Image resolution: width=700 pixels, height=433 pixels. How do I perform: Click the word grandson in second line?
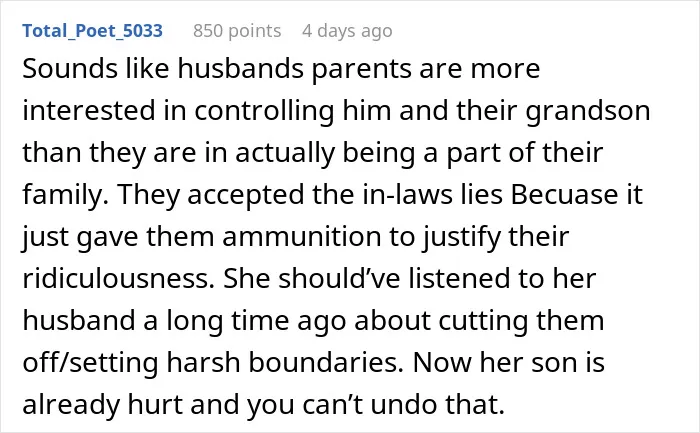pos(588,111)
